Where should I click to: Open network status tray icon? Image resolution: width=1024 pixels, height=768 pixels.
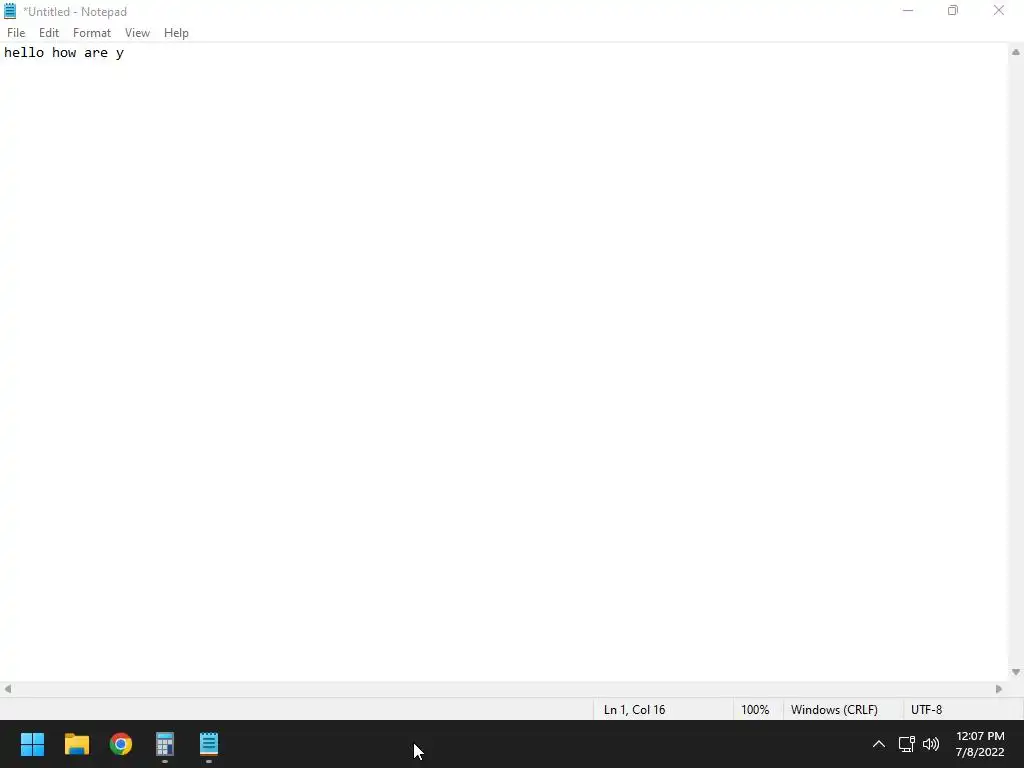click(x=906, y=744)
